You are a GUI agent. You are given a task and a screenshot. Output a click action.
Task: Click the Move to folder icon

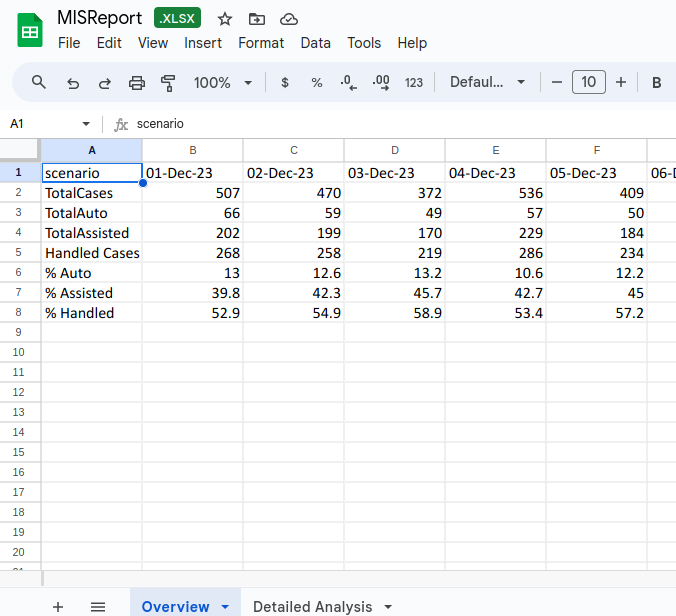(257, 19)
